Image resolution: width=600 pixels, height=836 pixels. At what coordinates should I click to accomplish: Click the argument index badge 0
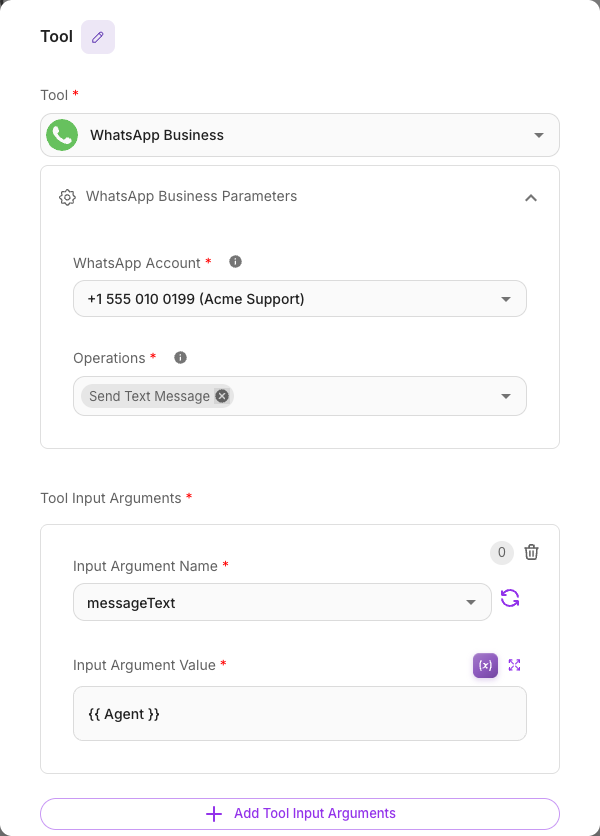point(501,552)
